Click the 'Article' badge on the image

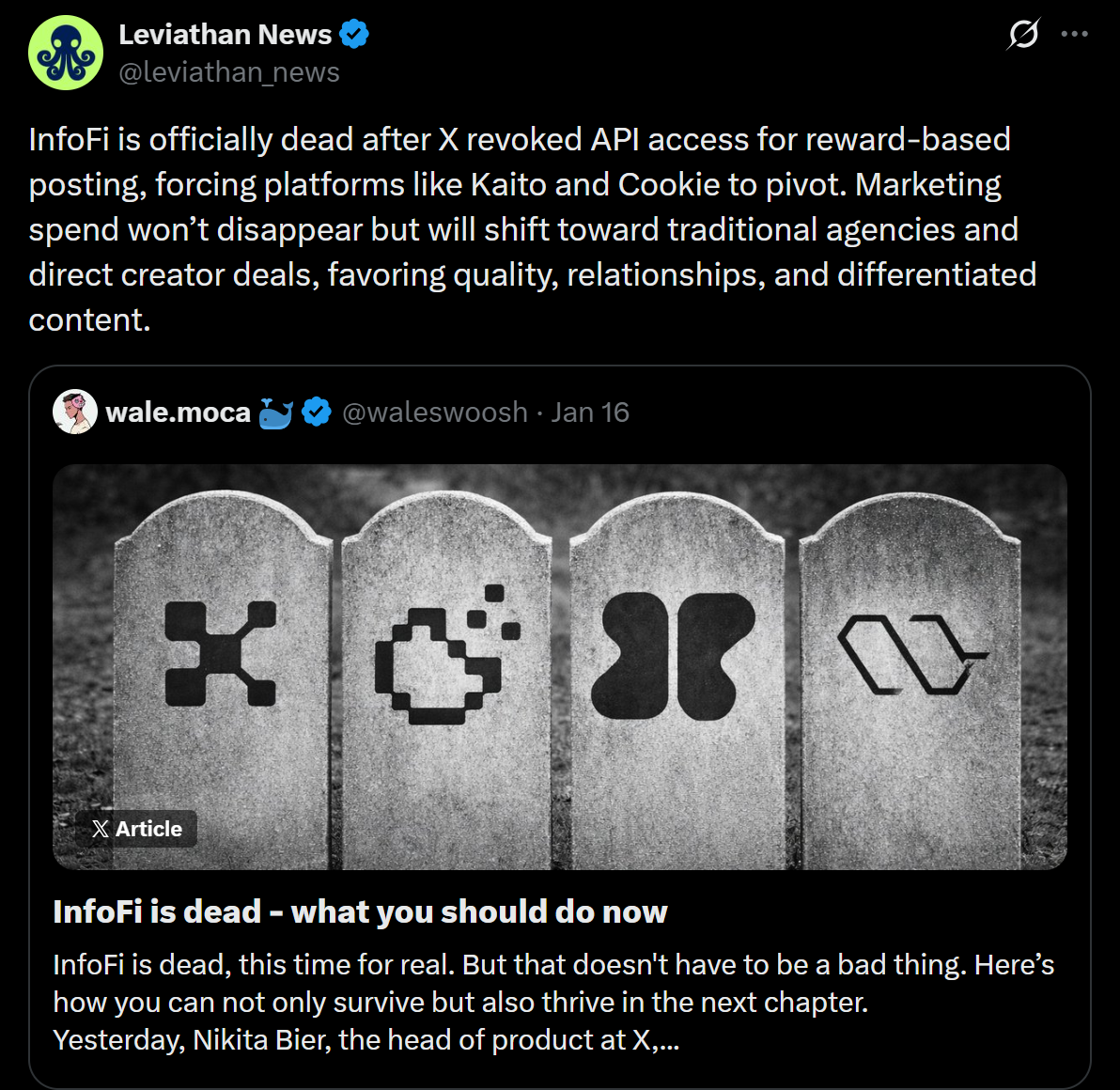(x=139, y=829)
